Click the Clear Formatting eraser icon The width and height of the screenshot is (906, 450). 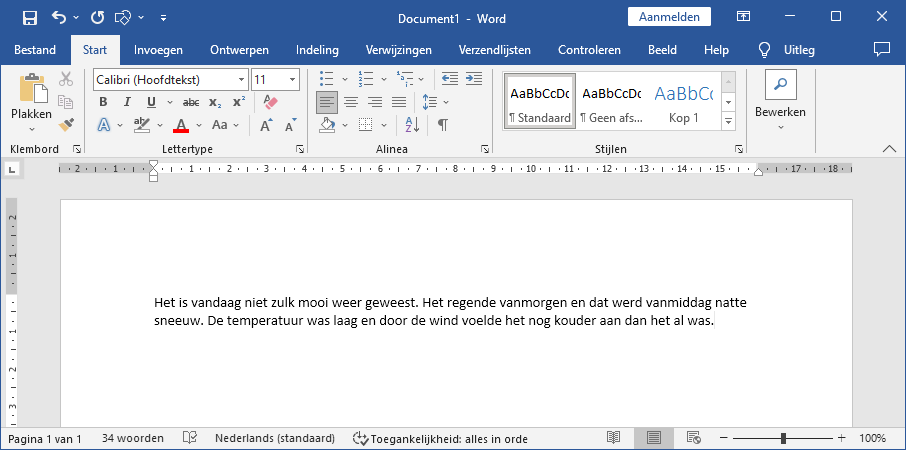(x=269, y=102)
